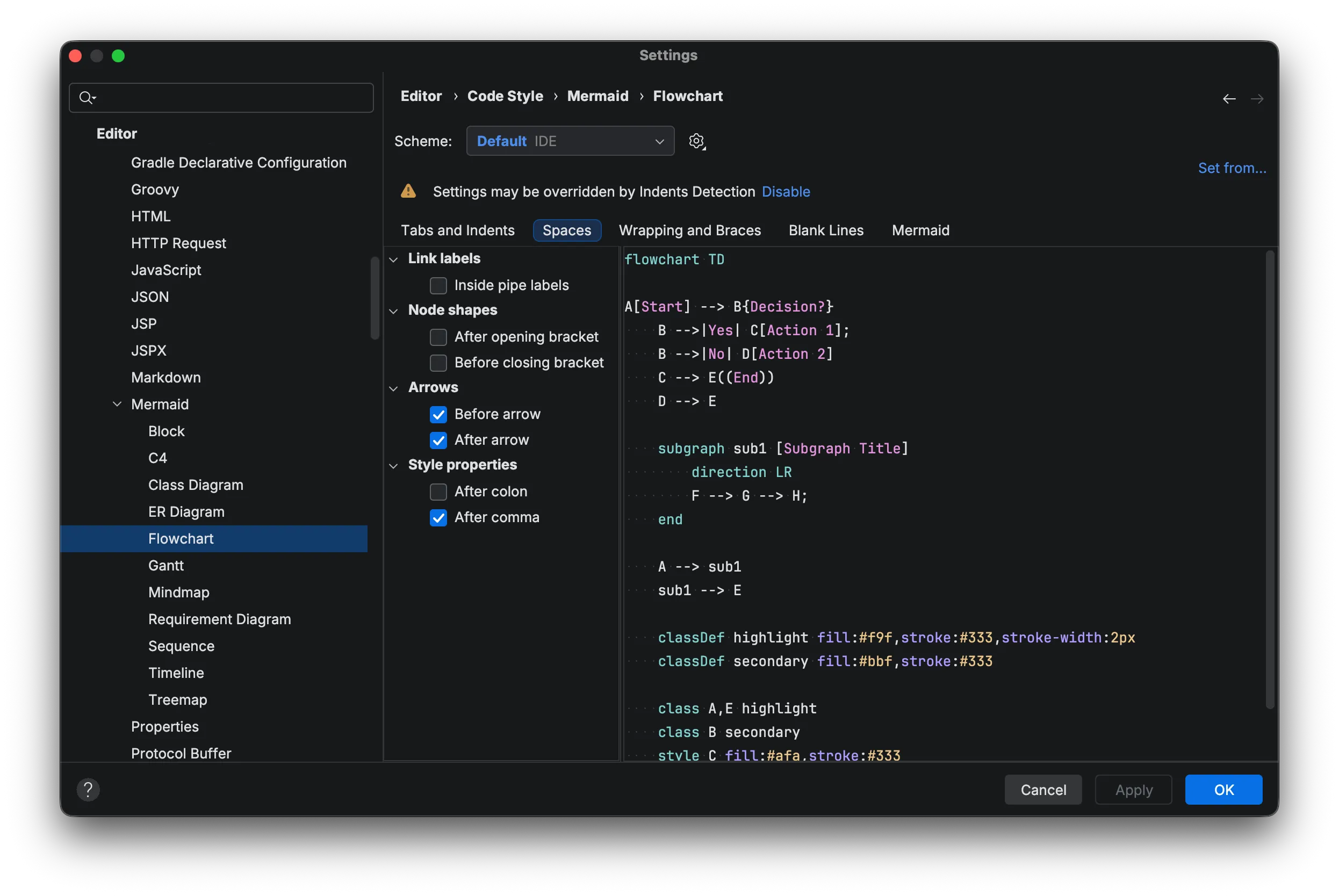
Task: Click the warning triangle beside the indents message
Action: (x=408, y=191)
